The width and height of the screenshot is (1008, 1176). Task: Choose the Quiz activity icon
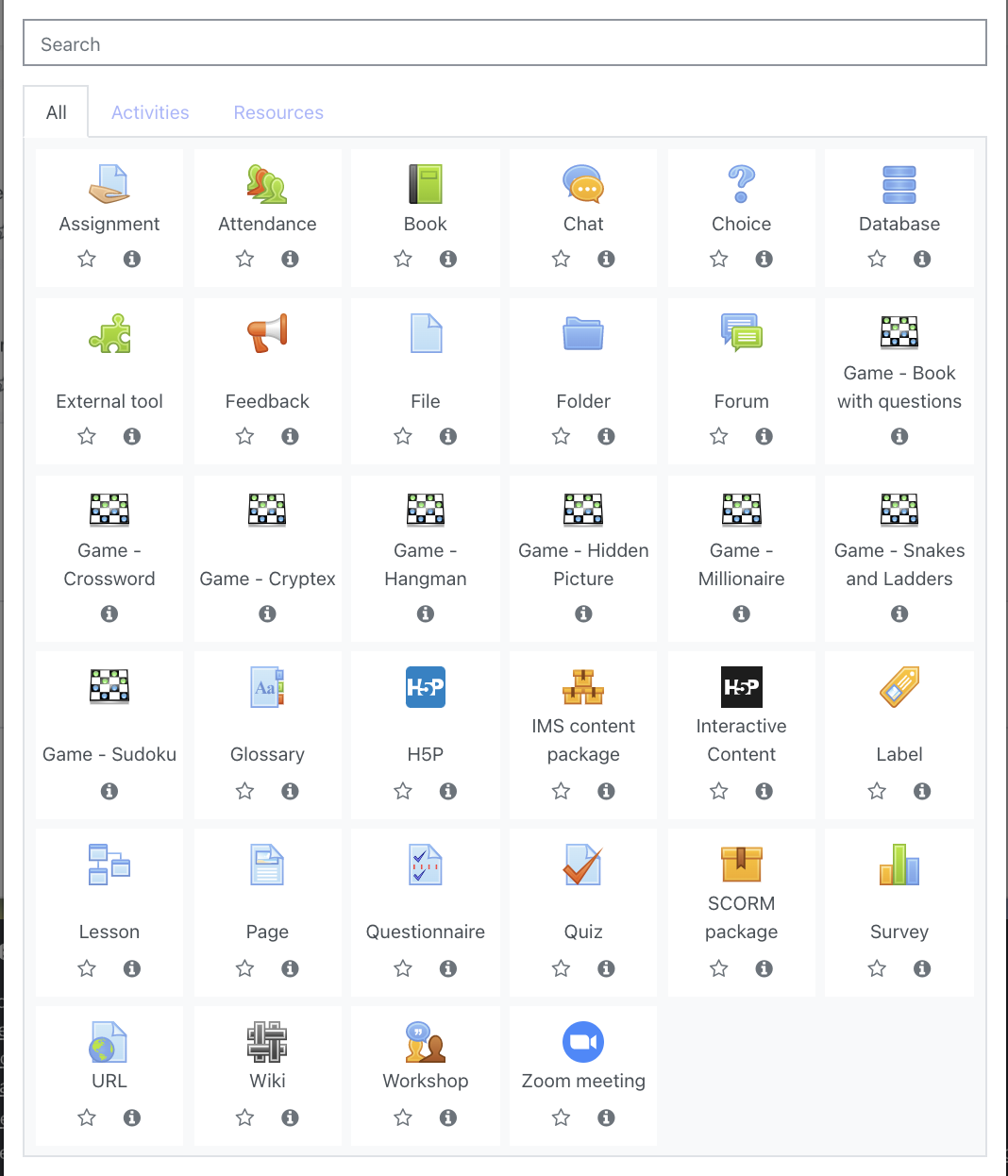point(583,865)
